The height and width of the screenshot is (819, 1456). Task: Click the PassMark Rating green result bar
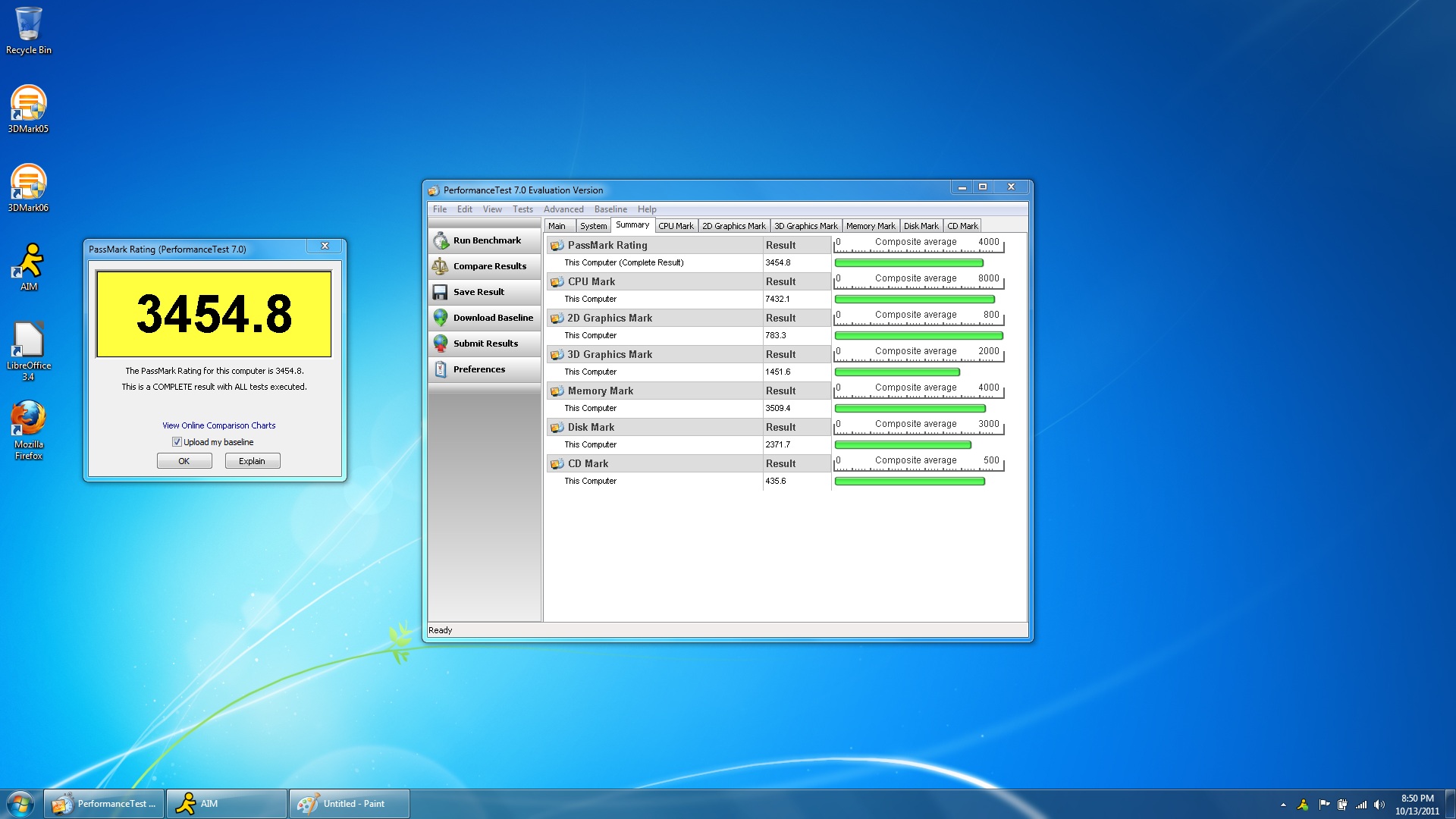pyautogui.click(x=908, y=263)
